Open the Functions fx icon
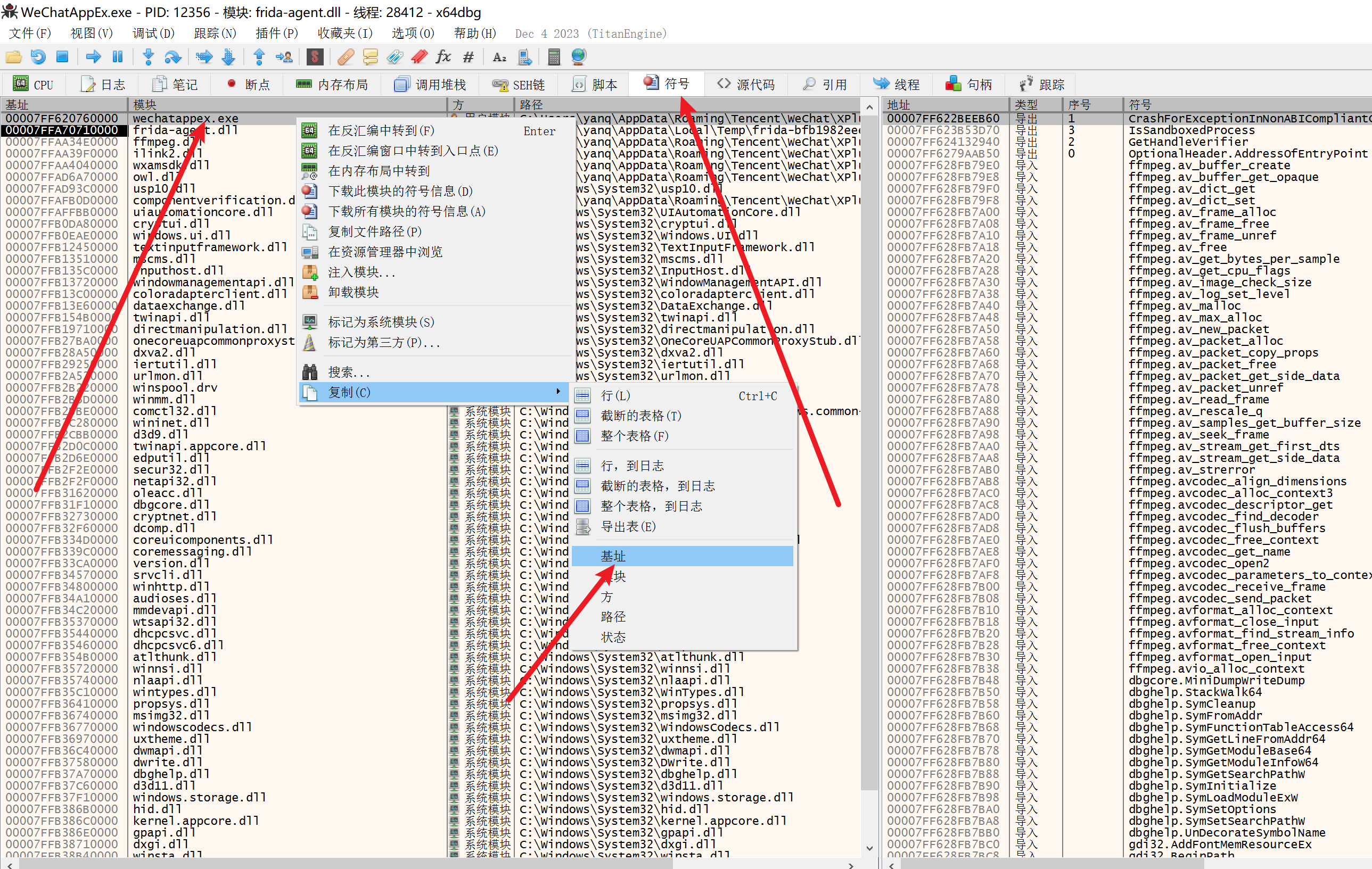Screen dimensions: 1372x869 pyautogui.click(x=443, y=56)
